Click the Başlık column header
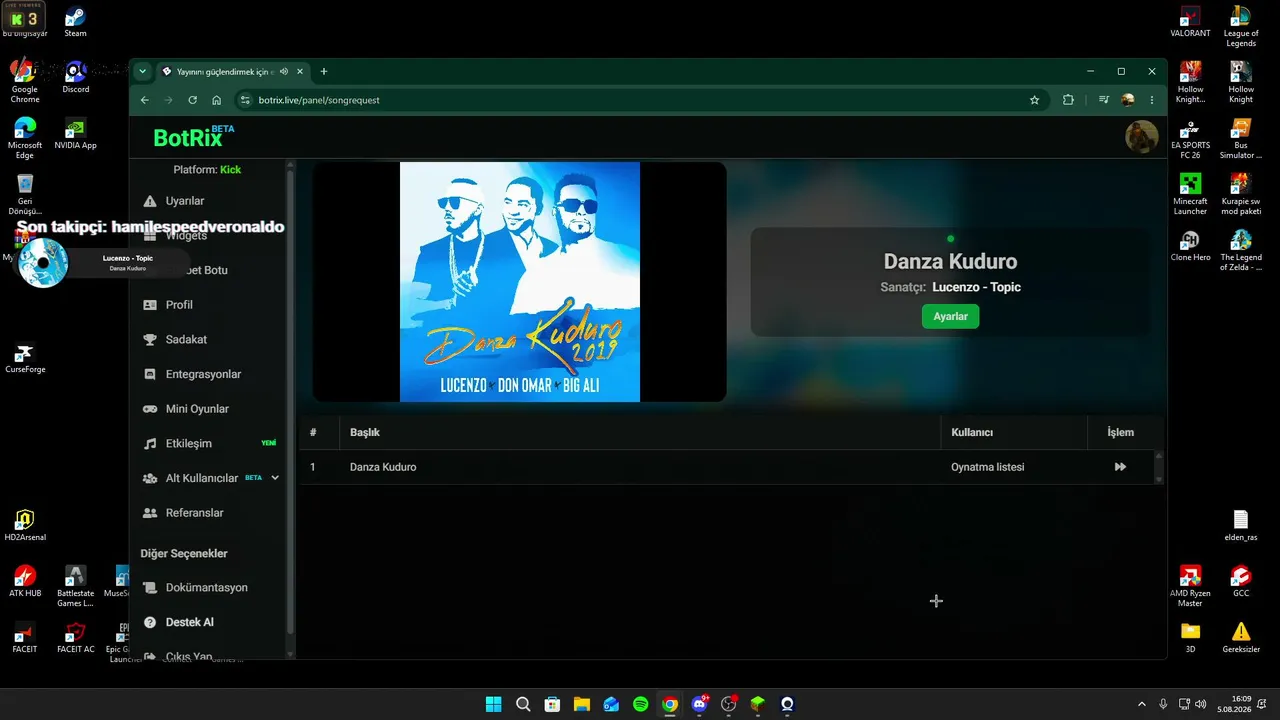The image size is (1280, 720). 364,432
